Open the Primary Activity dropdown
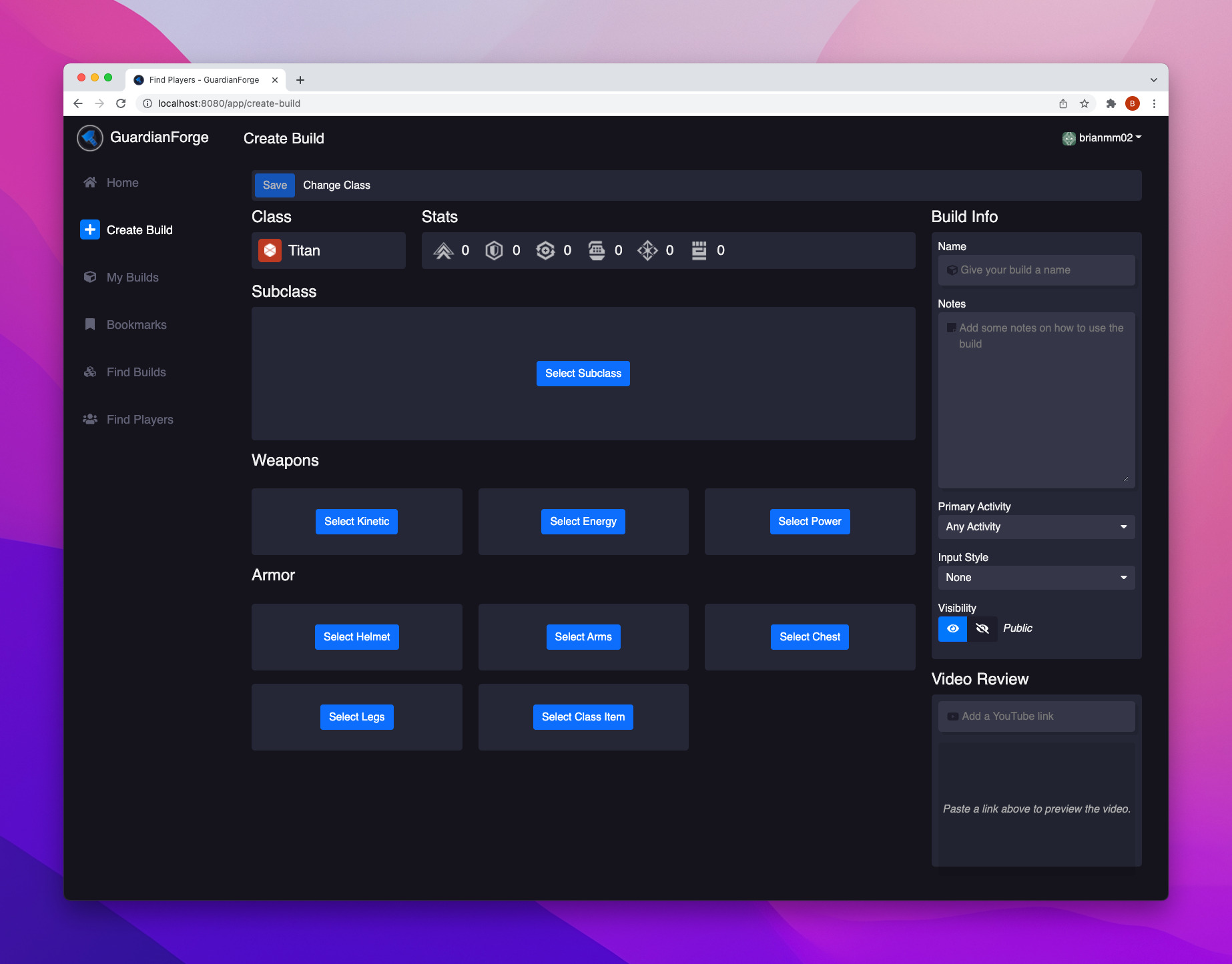 [x=1036, y=527]
